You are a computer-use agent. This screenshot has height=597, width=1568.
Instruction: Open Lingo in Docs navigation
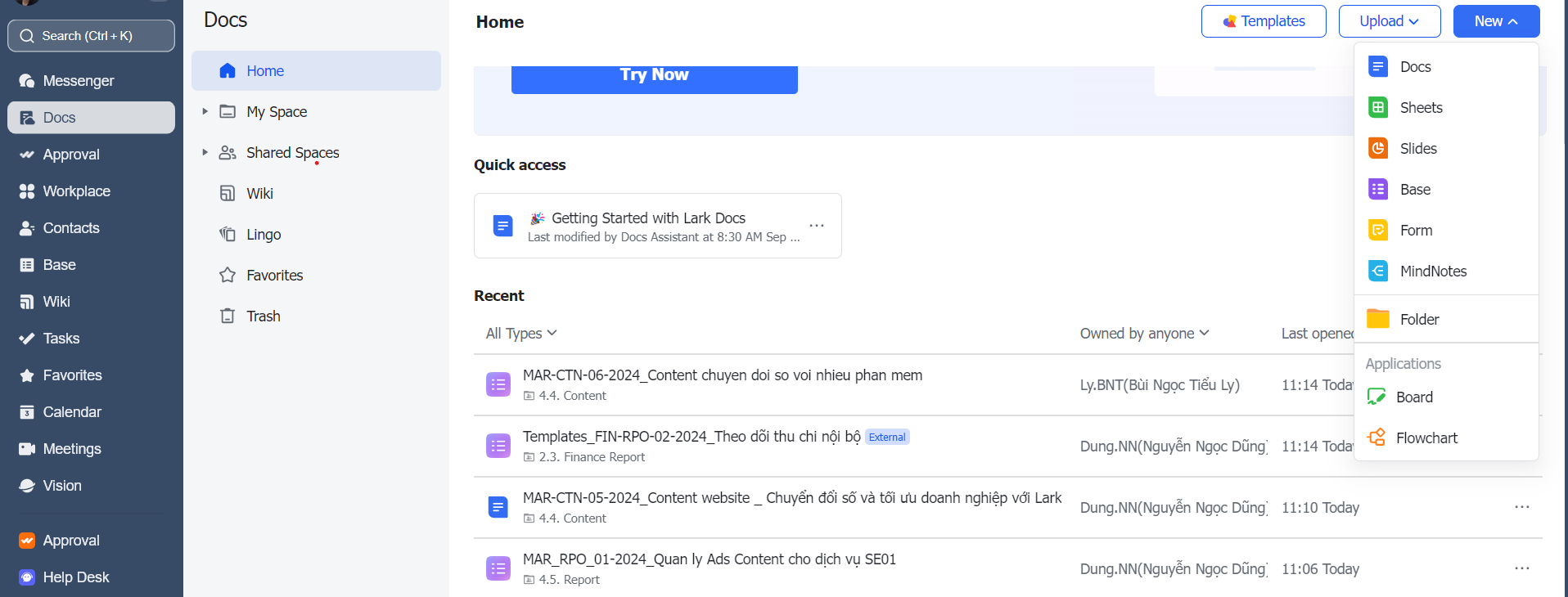coord(264,234)
